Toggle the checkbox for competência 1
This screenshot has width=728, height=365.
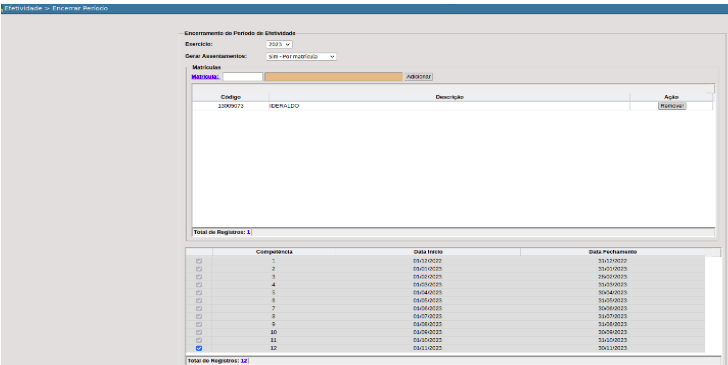pos(199,261)
